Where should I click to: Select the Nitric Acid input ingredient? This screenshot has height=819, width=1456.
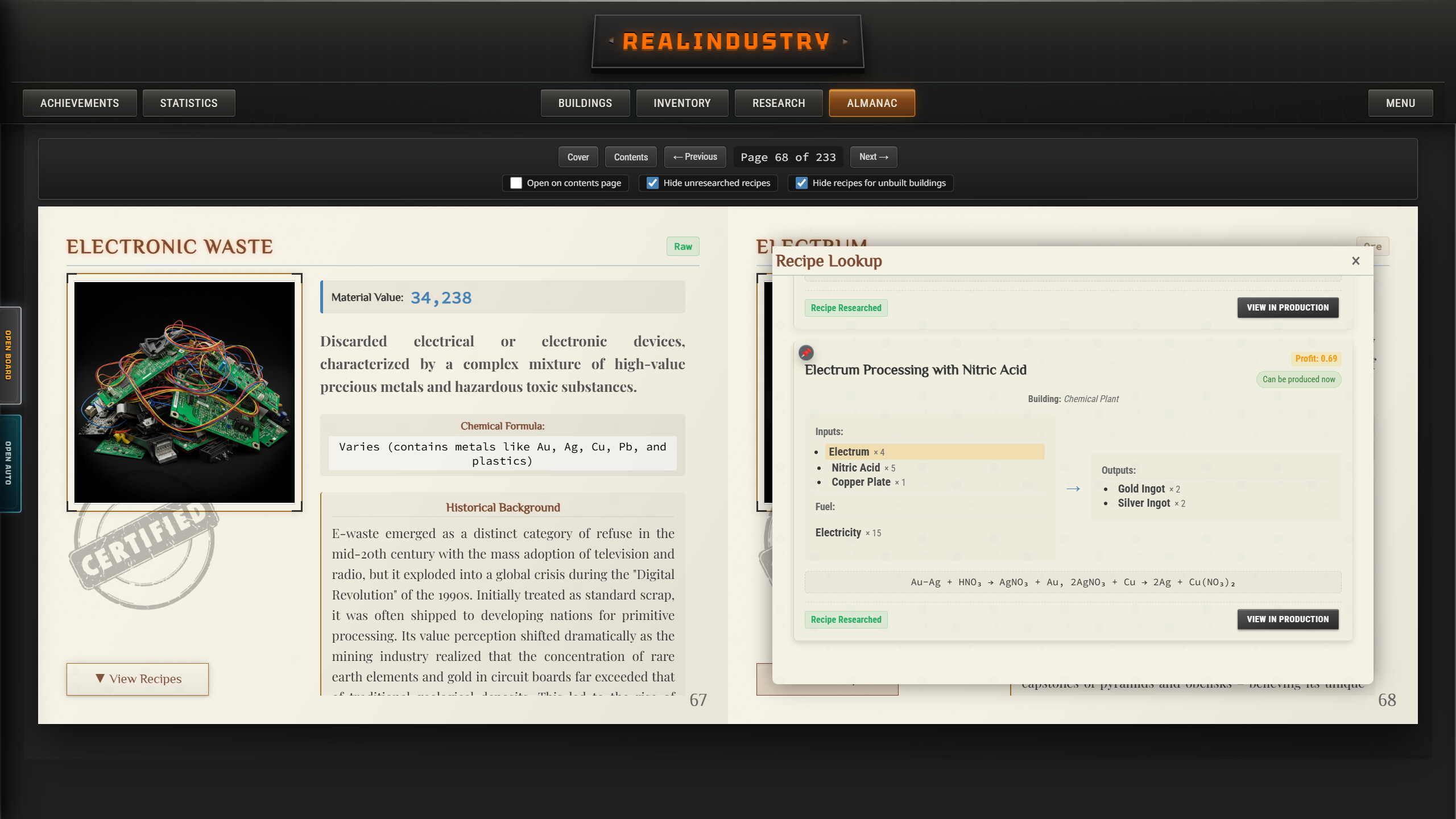click(863, 468)
